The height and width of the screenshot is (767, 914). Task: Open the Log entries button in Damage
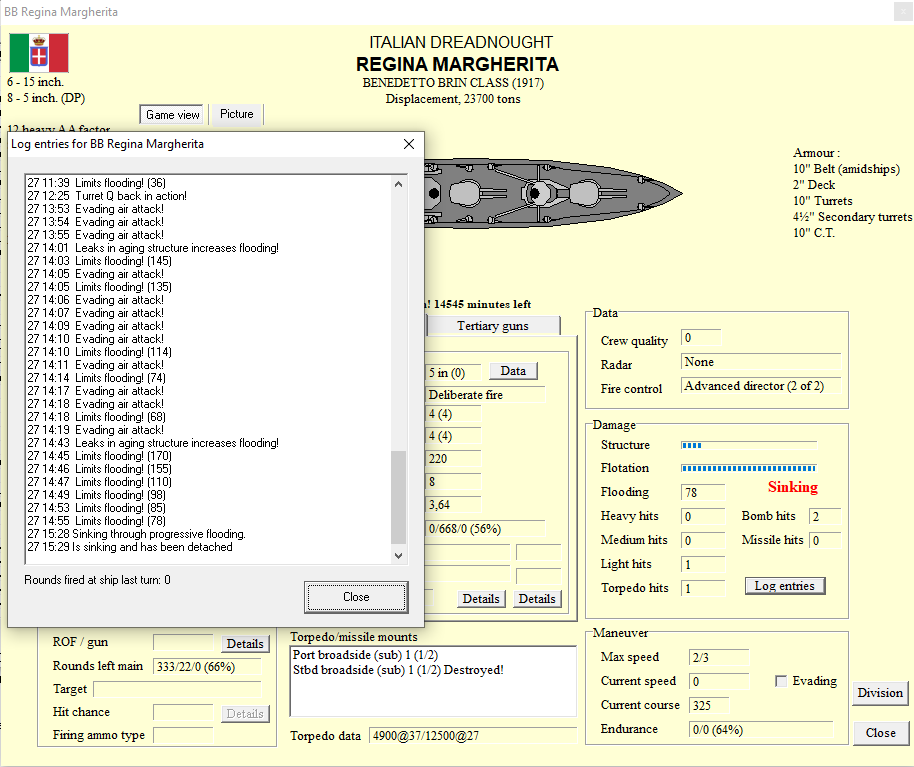[x=785, y=586]
